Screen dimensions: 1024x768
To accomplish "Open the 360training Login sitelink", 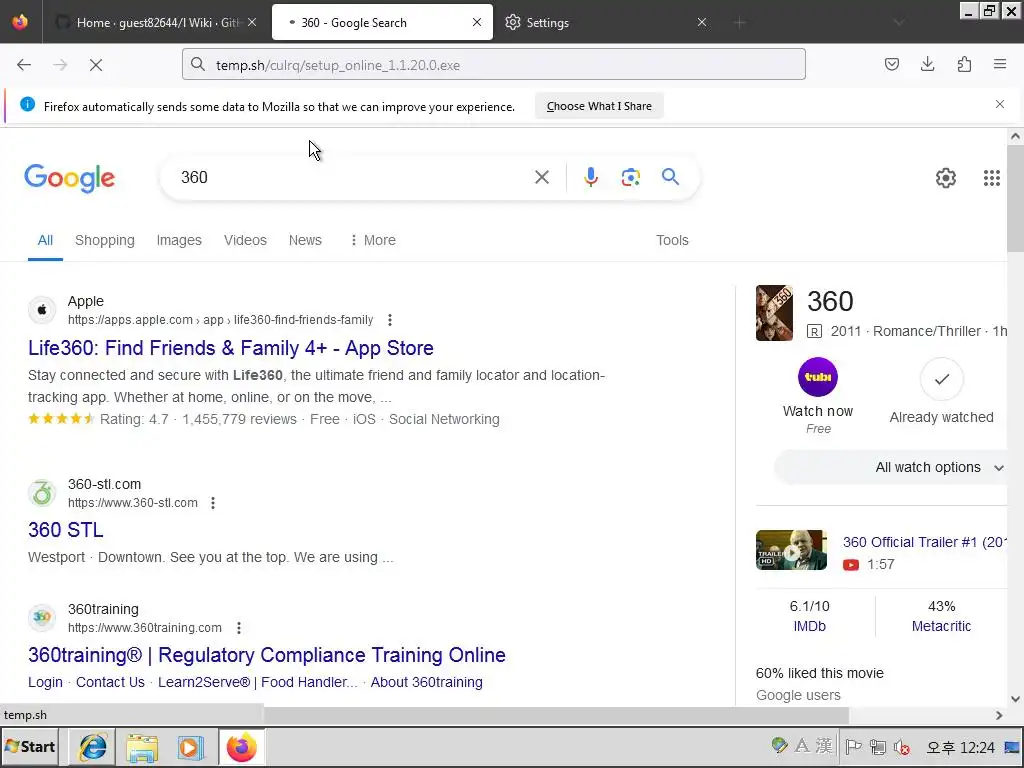I will click(45, 682).
